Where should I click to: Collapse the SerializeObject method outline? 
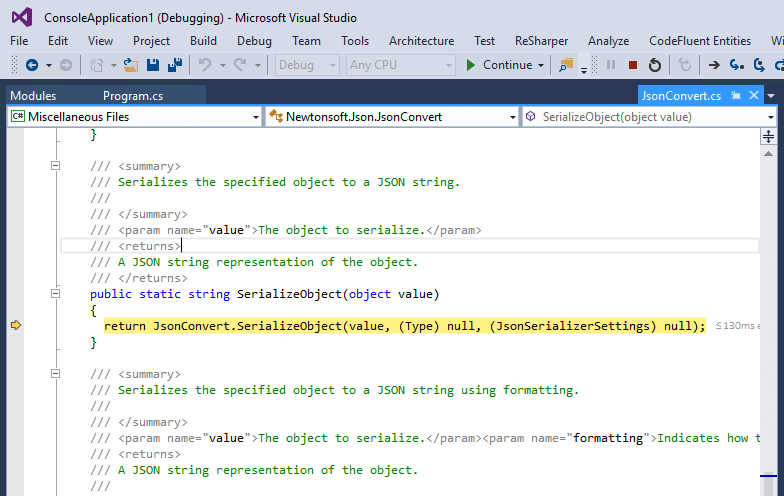pyautogui.click(x=56, y=294)
